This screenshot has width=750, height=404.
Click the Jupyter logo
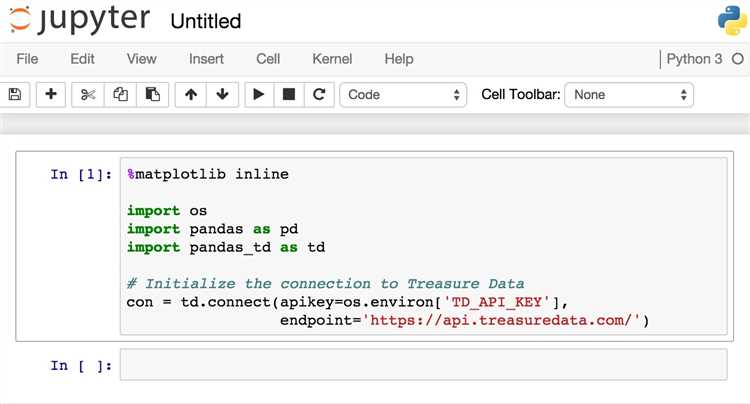[79, 19]
